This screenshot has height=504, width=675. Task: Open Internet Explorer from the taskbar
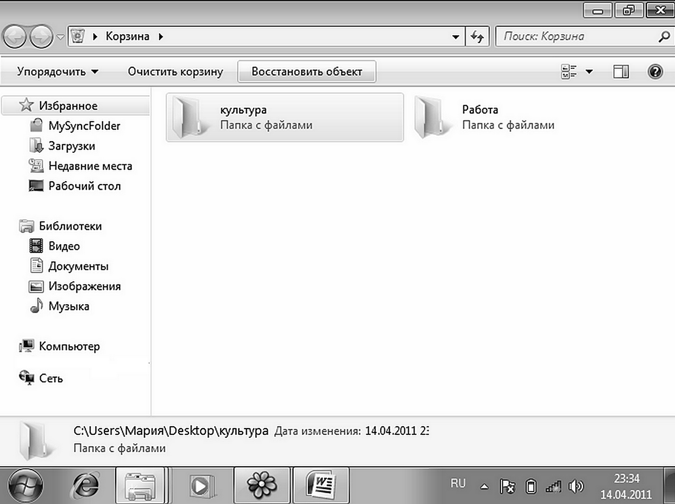pos(88,485)
